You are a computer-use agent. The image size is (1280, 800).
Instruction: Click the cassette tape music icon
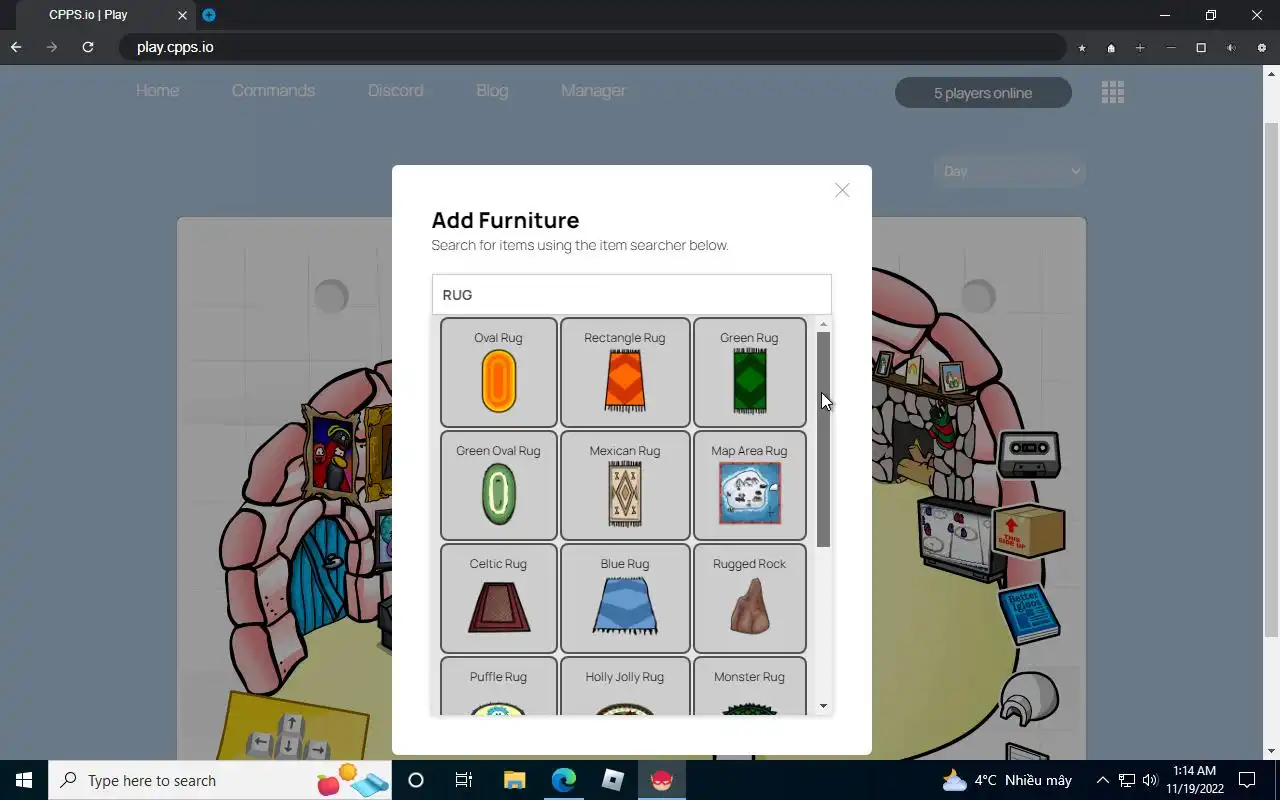[1029, 453]
